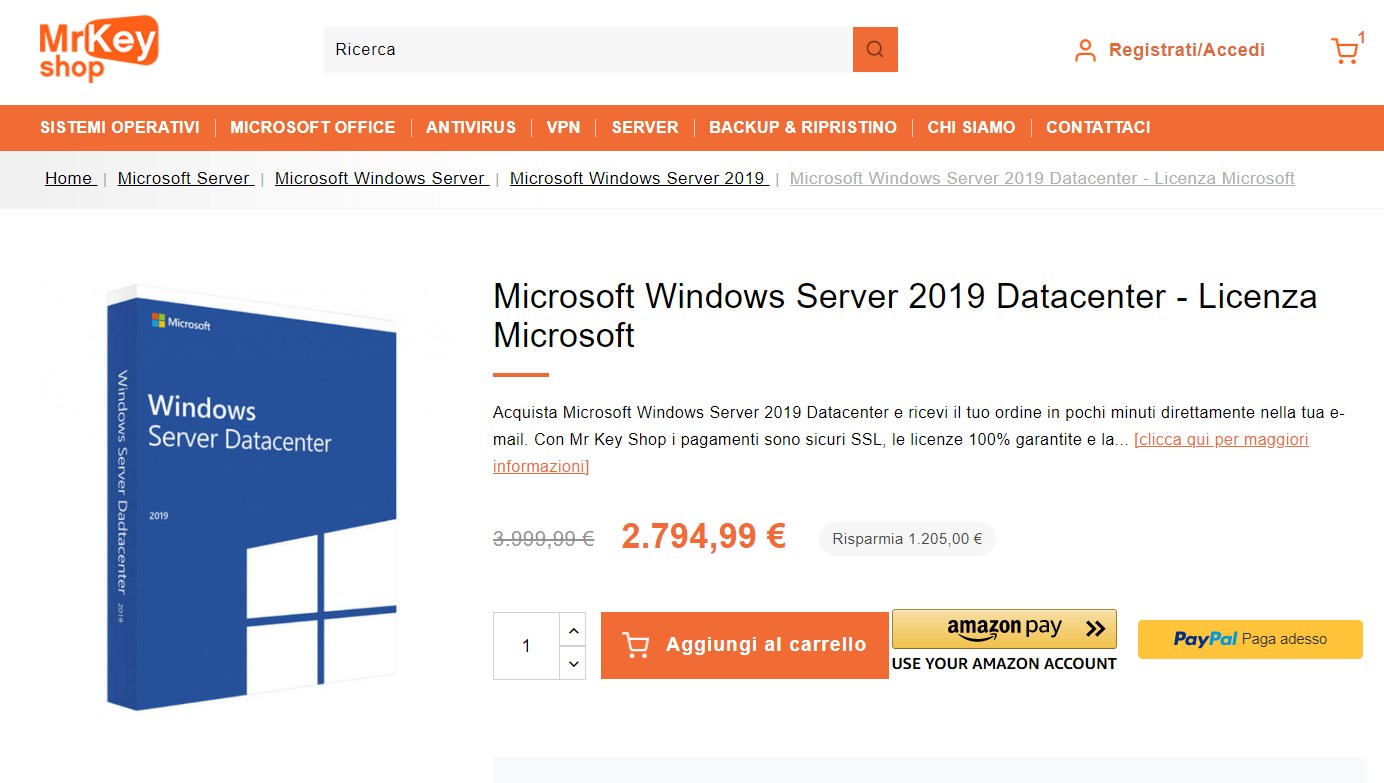Click the cart badge showing 1 item
Screen dimensions: 1384x783
click(1361, 36)
